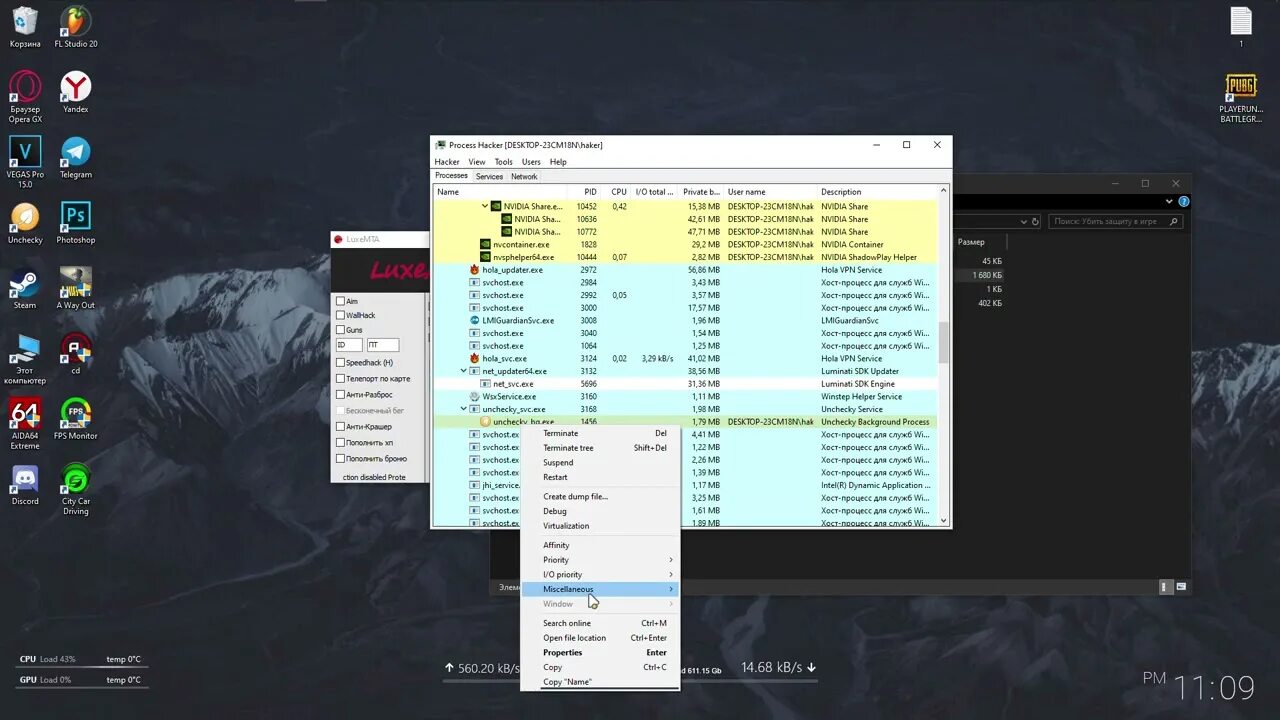1280x720 pixels.
Task: Click the ID input field in LuxeMTA
Action: point(350,345)
